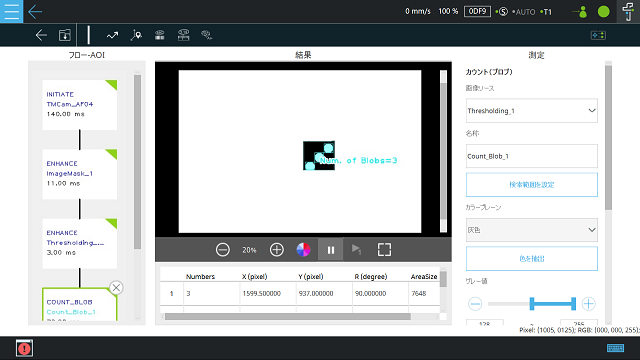
Task: Click the gray value range slider
Action: [532, 304]
